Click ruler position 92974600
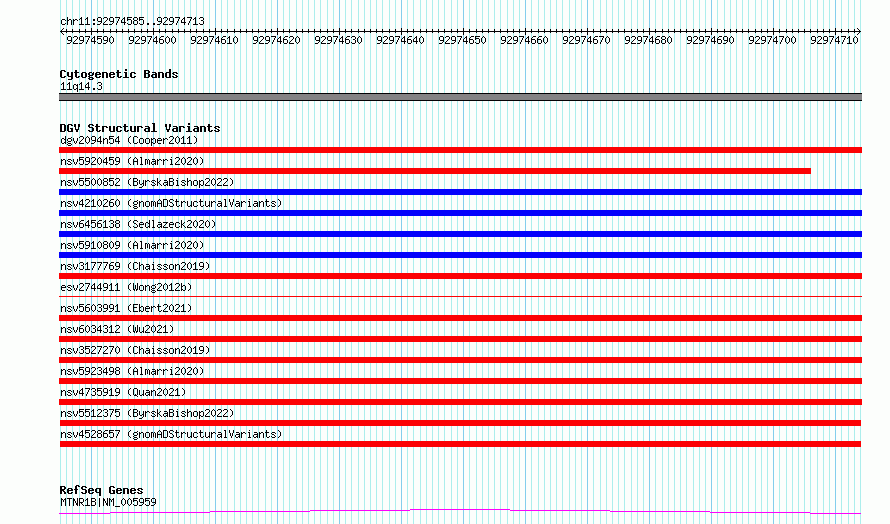The width and height of the screenshot is (890, 524). coord(152,40)
